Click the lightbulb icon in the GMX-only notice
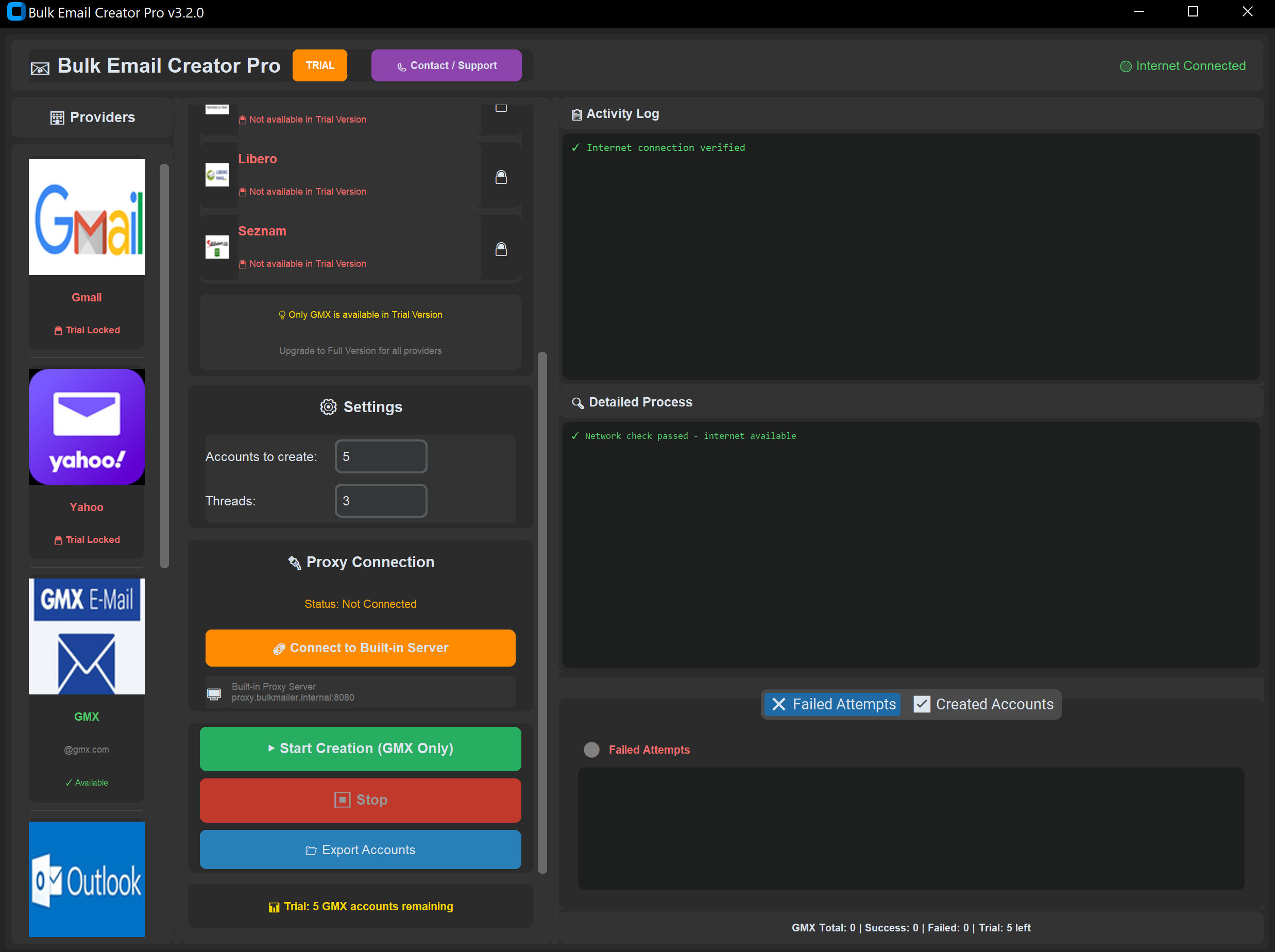The image size is (1275, 952). [x=282, y=315]
